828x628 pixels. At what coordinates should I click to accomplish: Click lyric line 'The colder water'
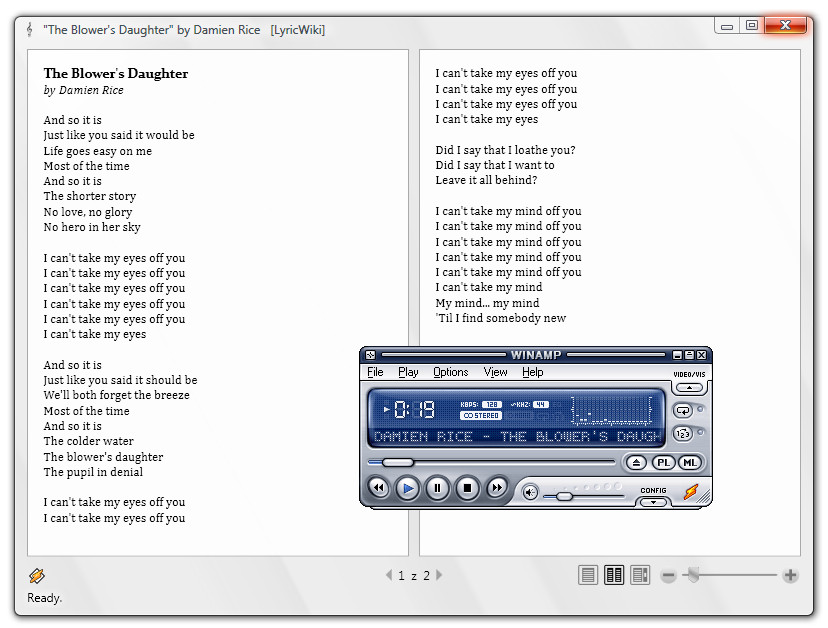88,441
